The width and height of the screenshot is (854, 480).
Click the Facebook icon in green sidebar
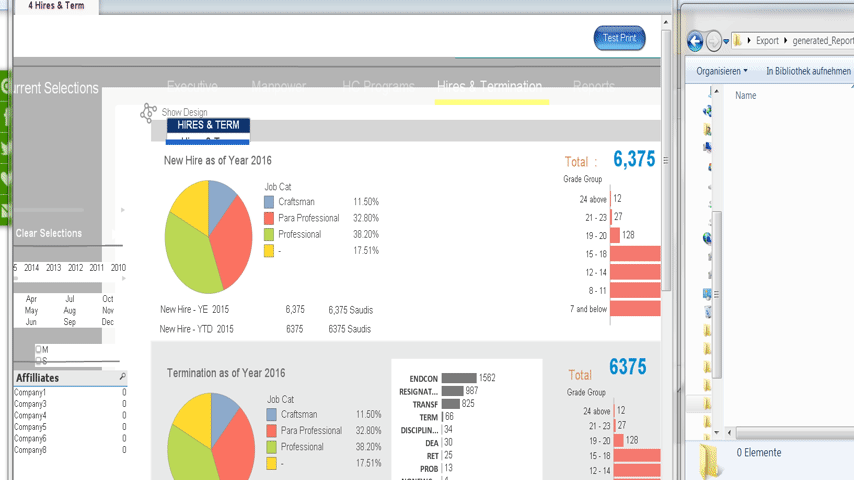click(6, 117)
